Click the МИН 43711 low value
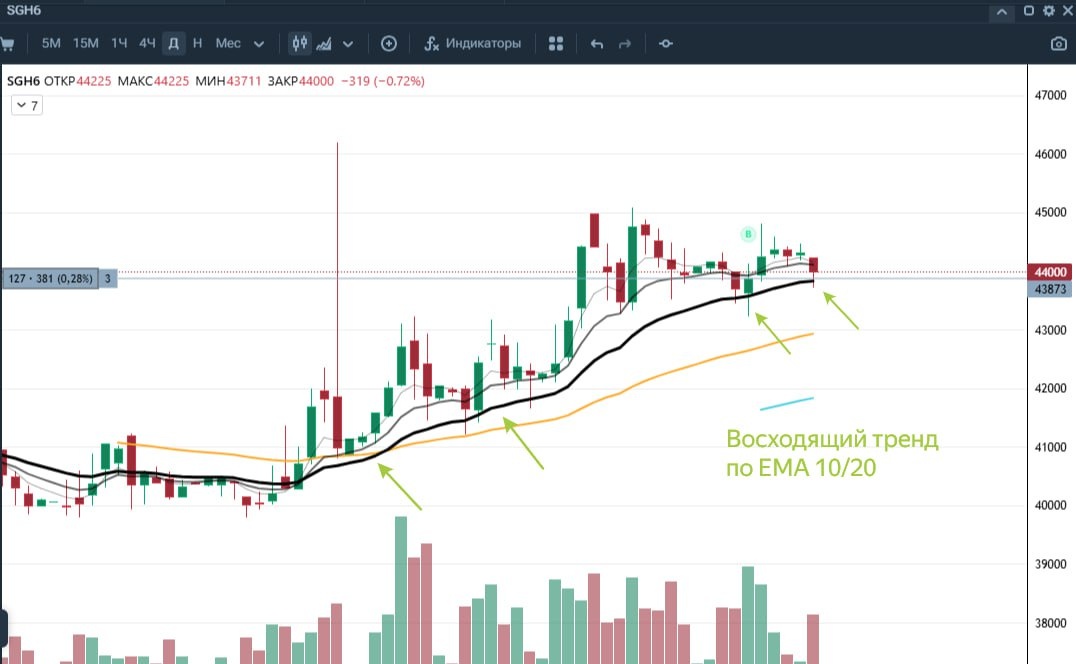The width and height of the screenshot is (1076, 664). point(228,81)
